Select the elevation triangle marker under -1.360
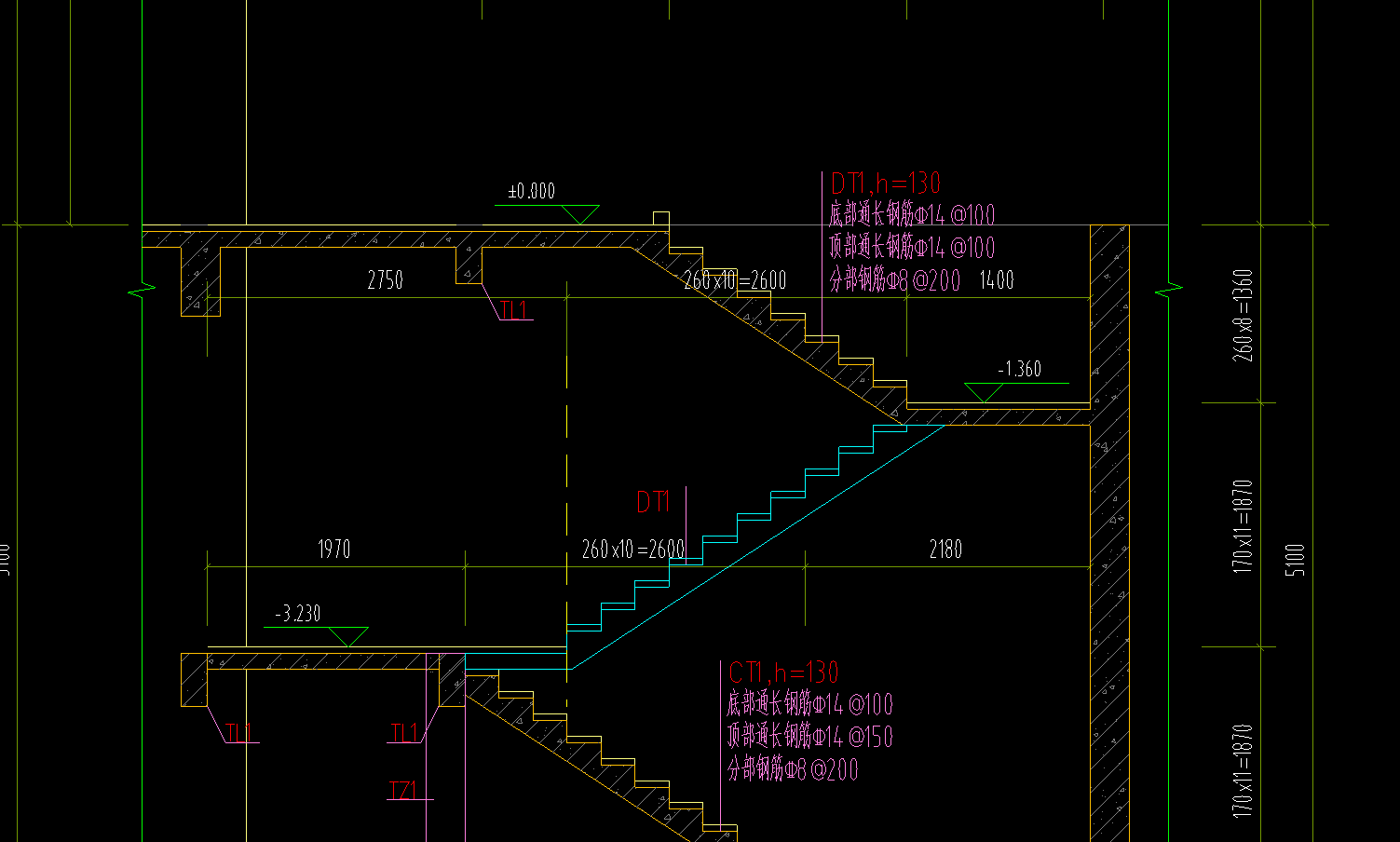Image resolution: width=1400 pixels, height=842 pixels. (x=984, y=393)
